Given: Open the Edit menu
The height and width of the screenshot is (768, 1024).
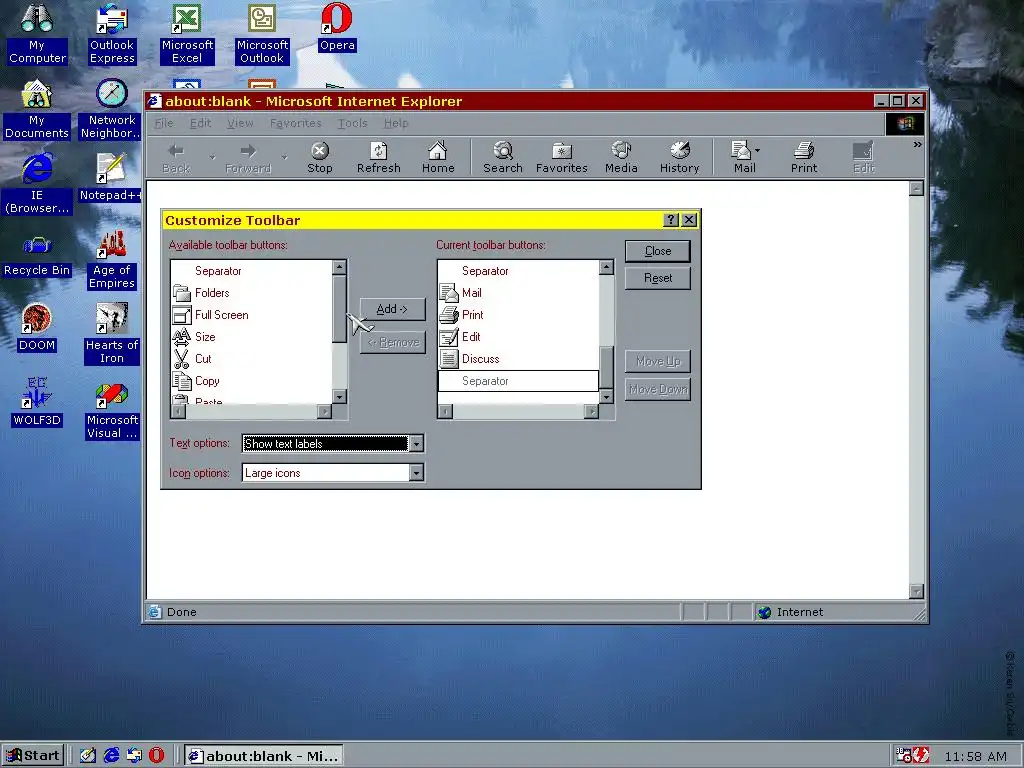Looking at the screenshot, I should tap(200, 123).
